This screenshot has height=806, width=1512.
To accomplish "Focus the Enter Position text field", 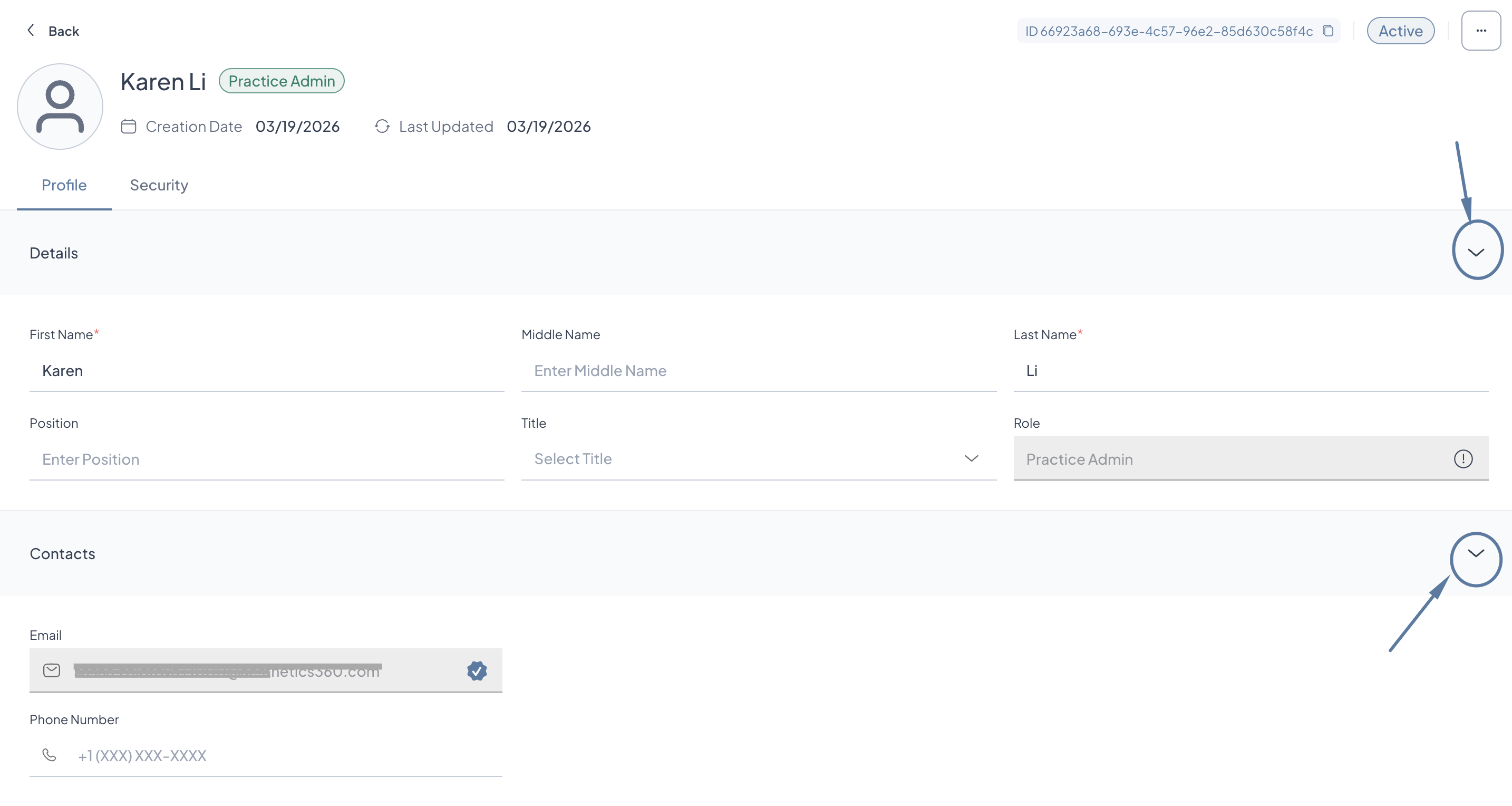I will pyautogui.click(x=266, y=459).
